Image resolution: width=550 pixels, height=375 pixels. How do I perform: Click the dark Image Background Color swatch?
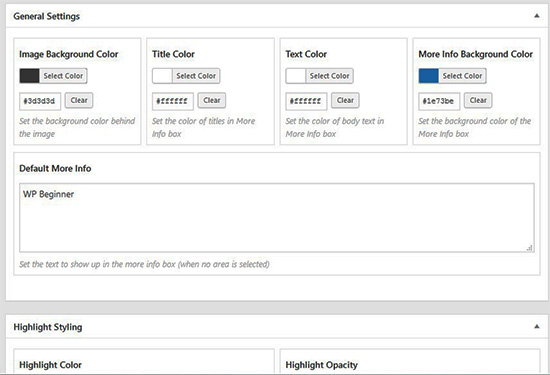tap(29, 76)
